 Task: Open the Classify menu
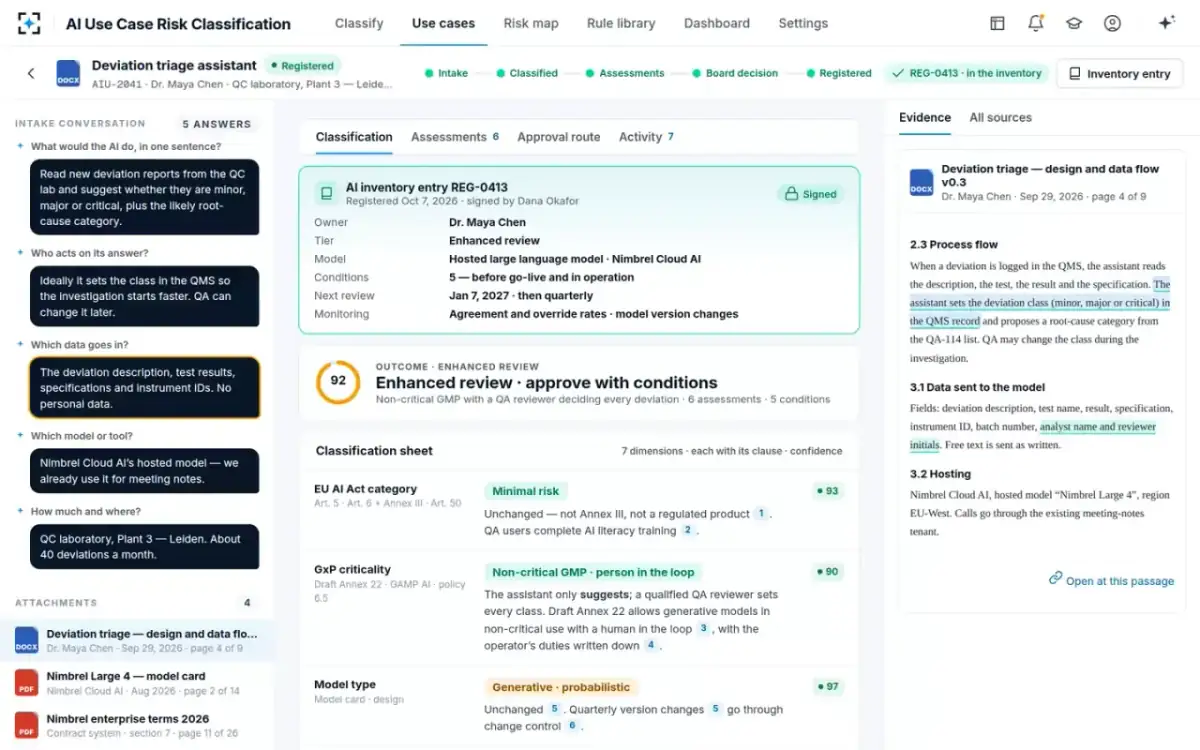tap(359, 23)
